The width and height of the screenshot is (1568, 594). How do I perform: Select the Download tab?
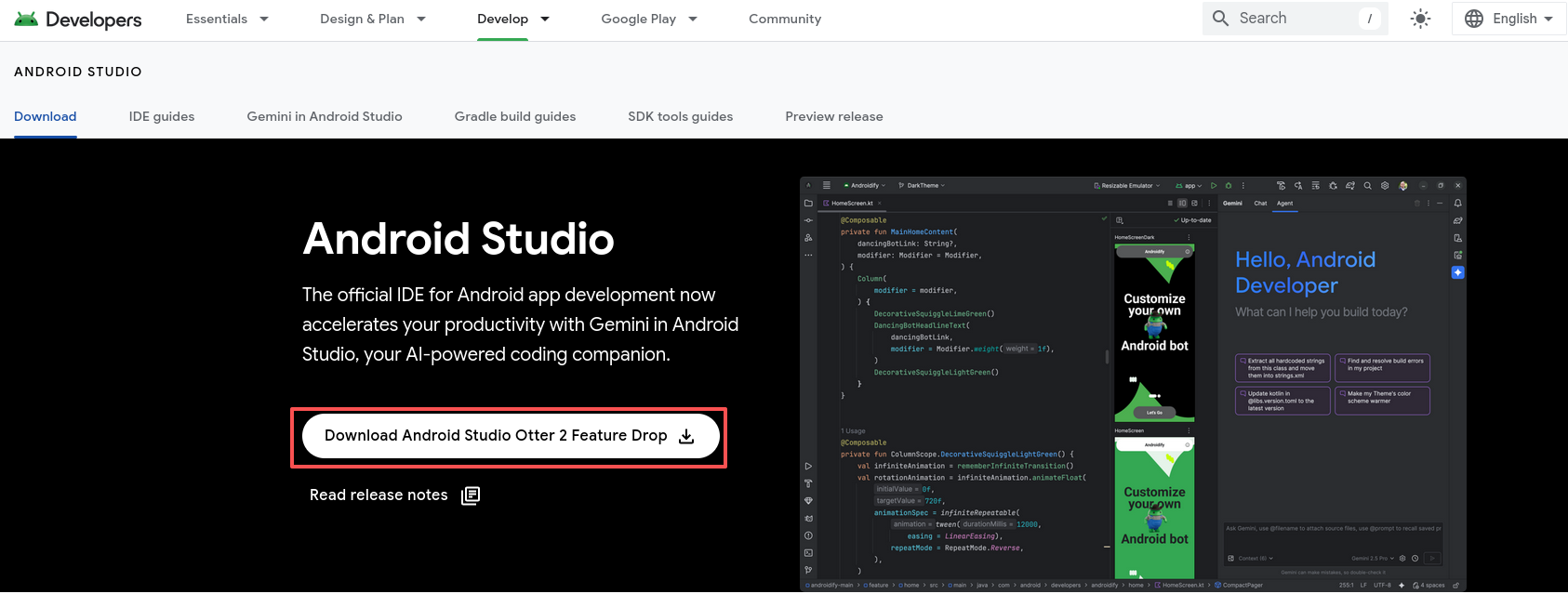tap(46, 116)
